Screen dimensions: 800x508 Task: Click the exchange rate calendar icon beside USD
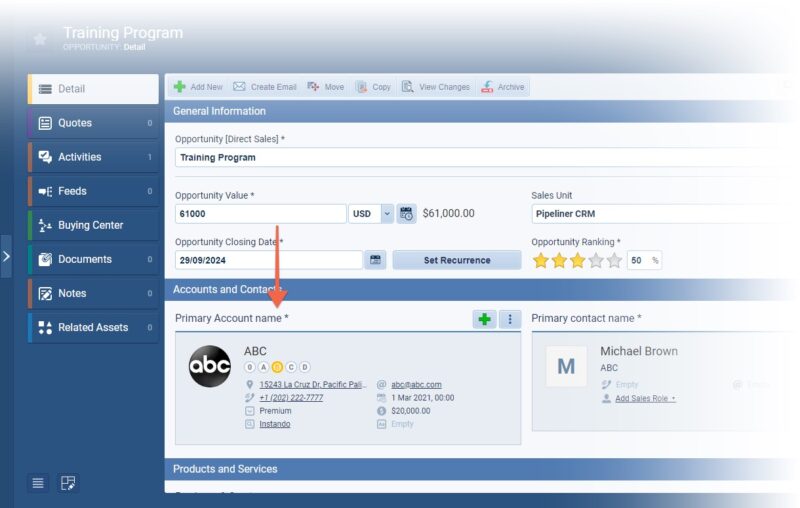(406, 214)
